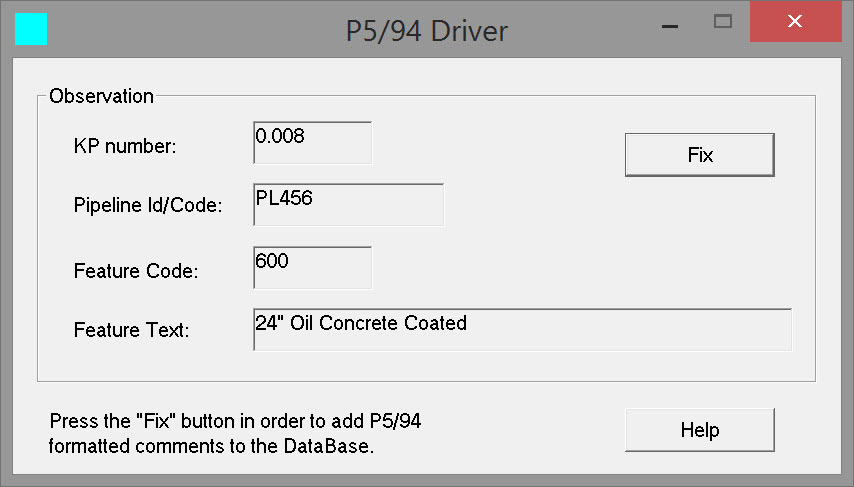854x487 pixels.
Task: Click the "KP number:" label
Action: 125,146
